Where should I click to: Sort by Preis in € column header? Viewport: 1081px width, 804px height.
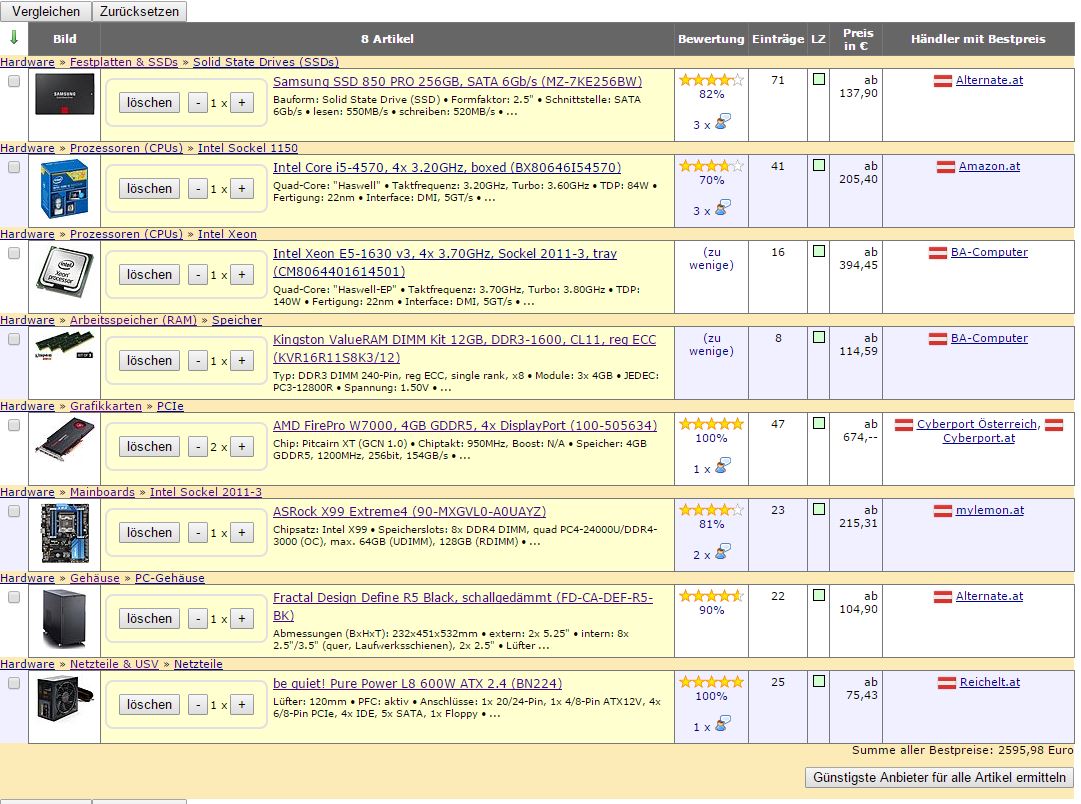858,39
